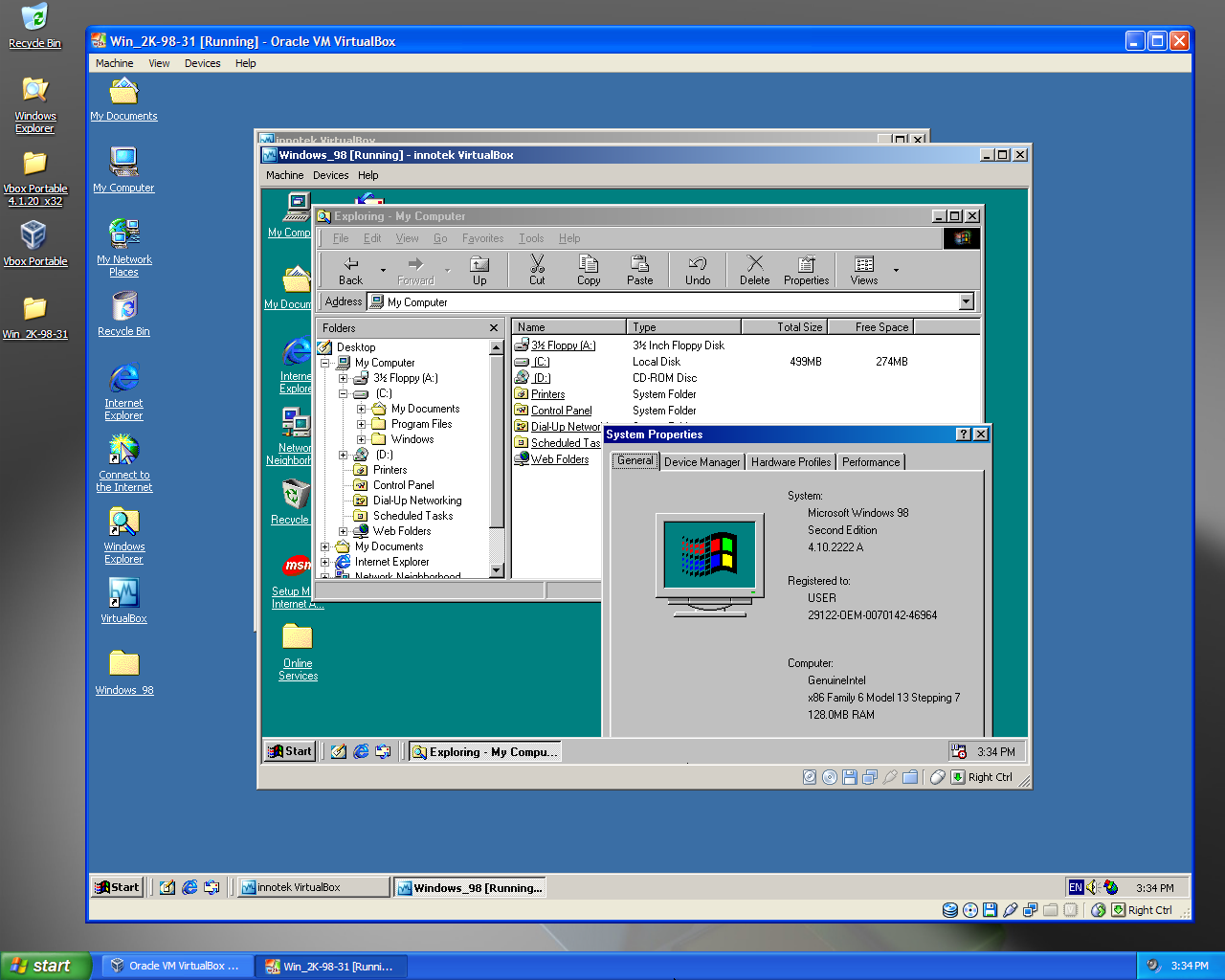Expand Program Files node in Folders tree
Screen dimensions: 1225x980
[362, 424]
